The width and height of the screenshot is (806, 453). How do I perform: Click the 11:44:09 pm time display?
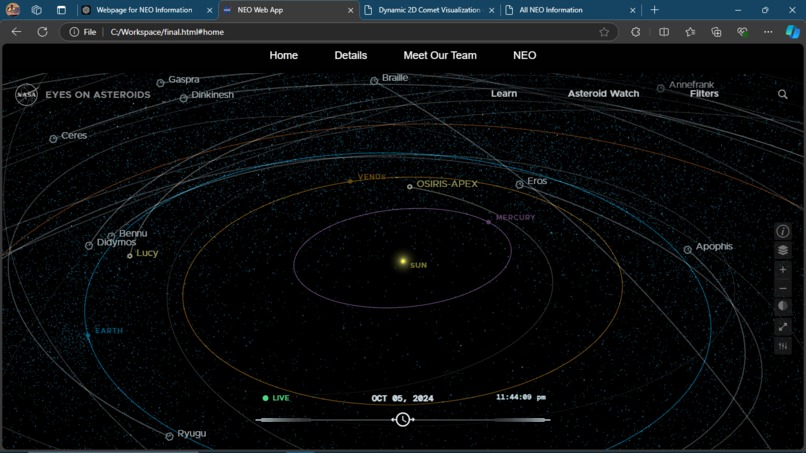pyautogui.click(x=521, y=397)
